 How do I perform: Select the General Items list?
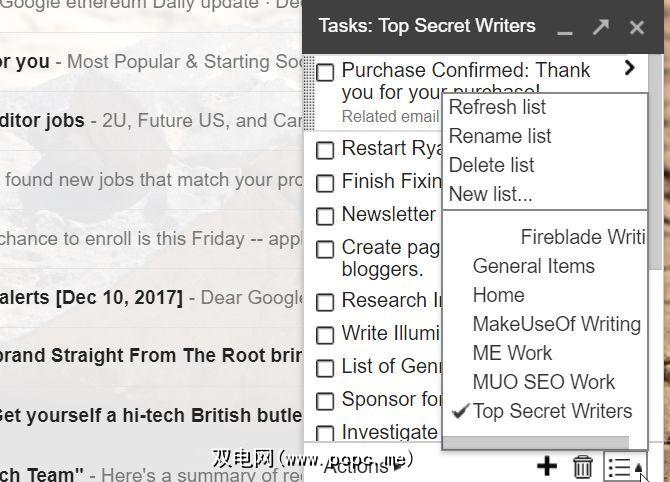click(533, 266)
